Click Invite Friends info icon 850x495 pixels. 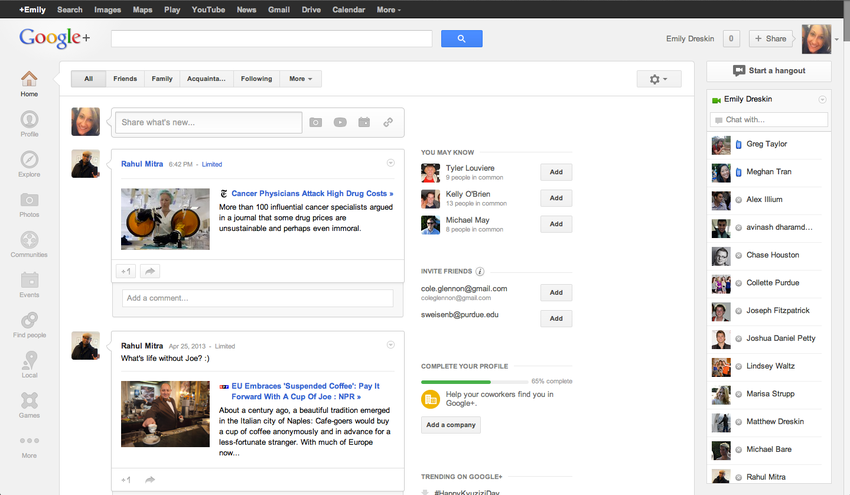[x=480, y=272]
